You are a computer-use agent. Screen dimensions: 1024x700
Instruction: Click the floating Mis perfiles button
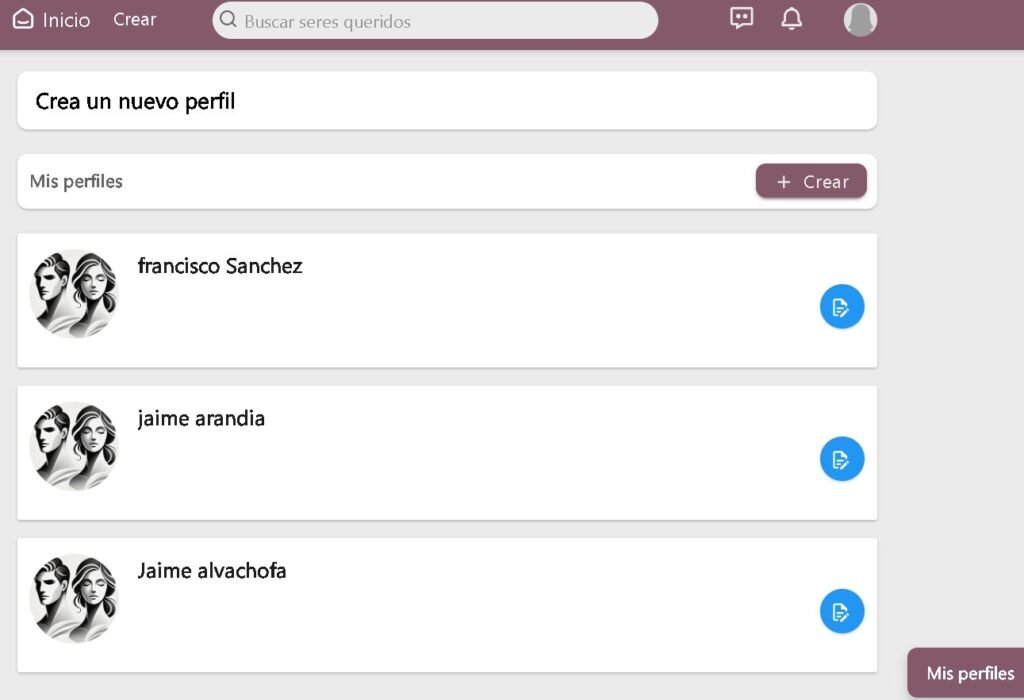pyautogui.click(x=969, y=673)
